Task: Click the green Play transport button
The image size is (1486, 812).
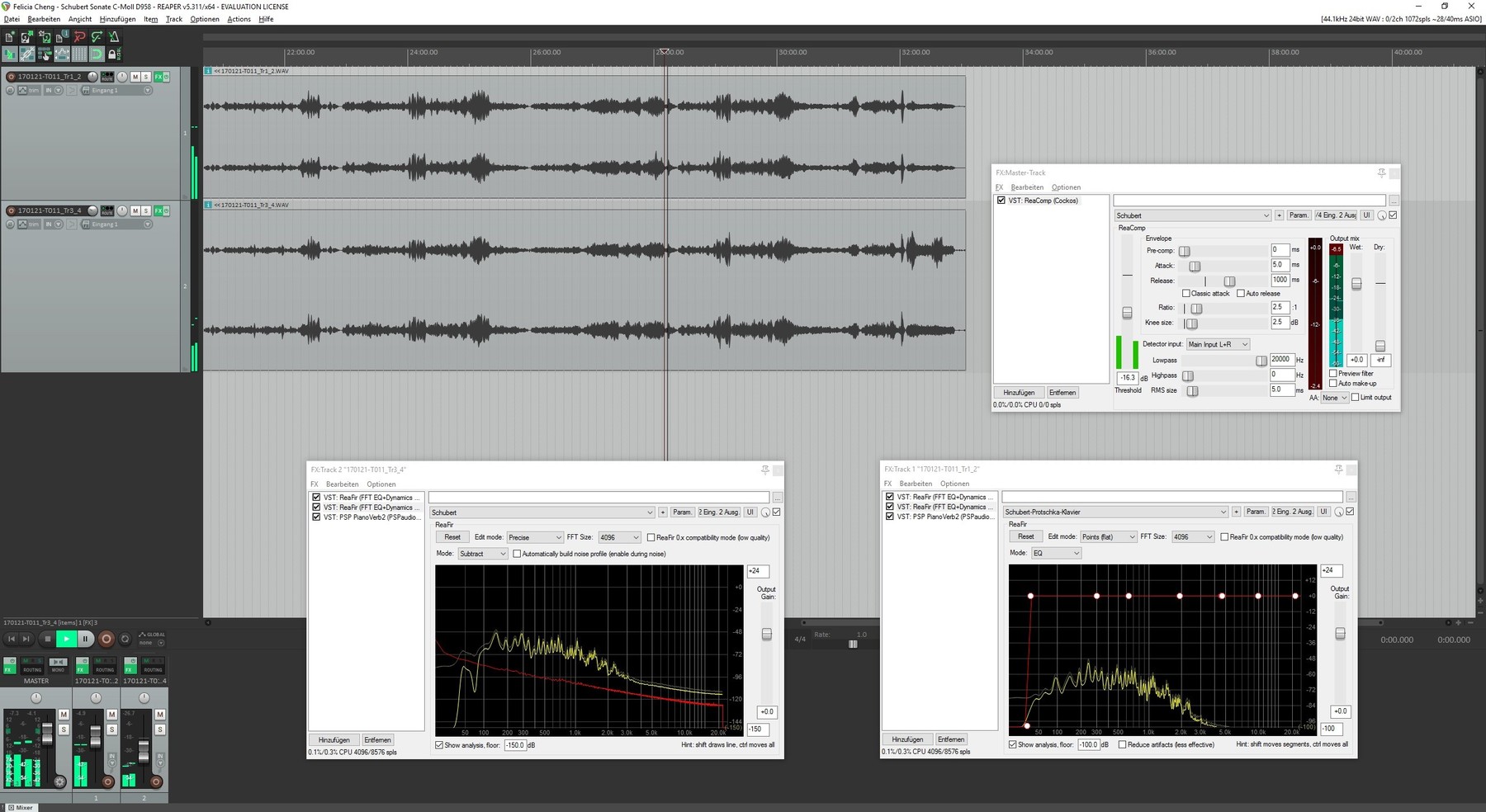Action: (x=67, y=639)
